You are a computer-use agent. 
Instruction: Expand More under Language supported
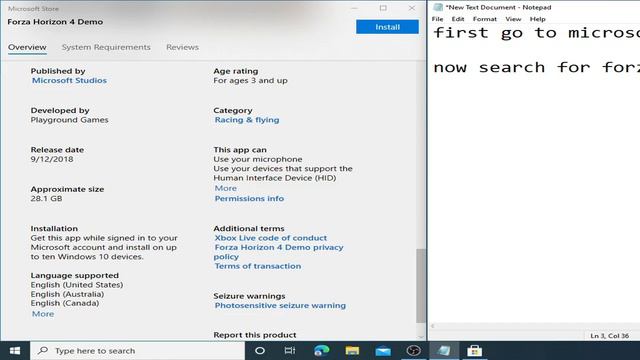tap(43, 314)
